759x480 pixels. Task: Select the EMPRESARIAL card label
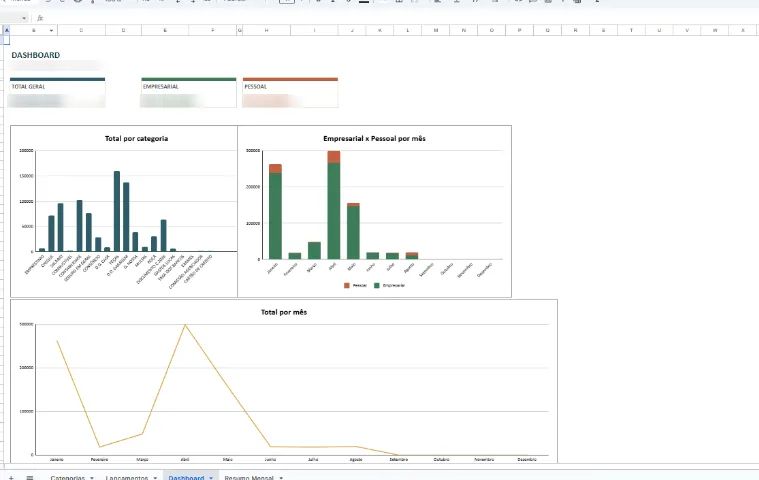[161, 87]
